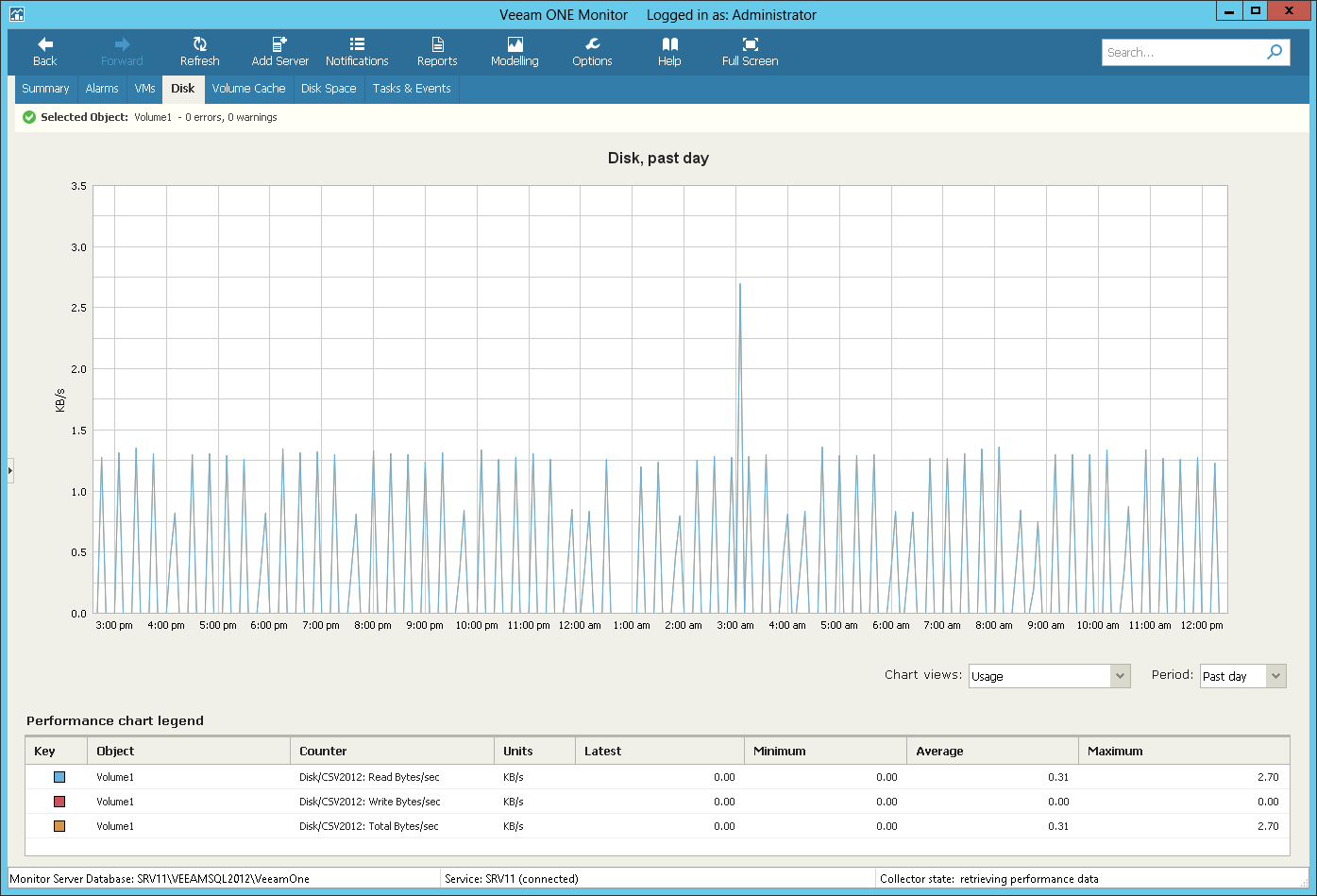
Task: Switch to Full Screen mode
Action: [x=750, y=52]
